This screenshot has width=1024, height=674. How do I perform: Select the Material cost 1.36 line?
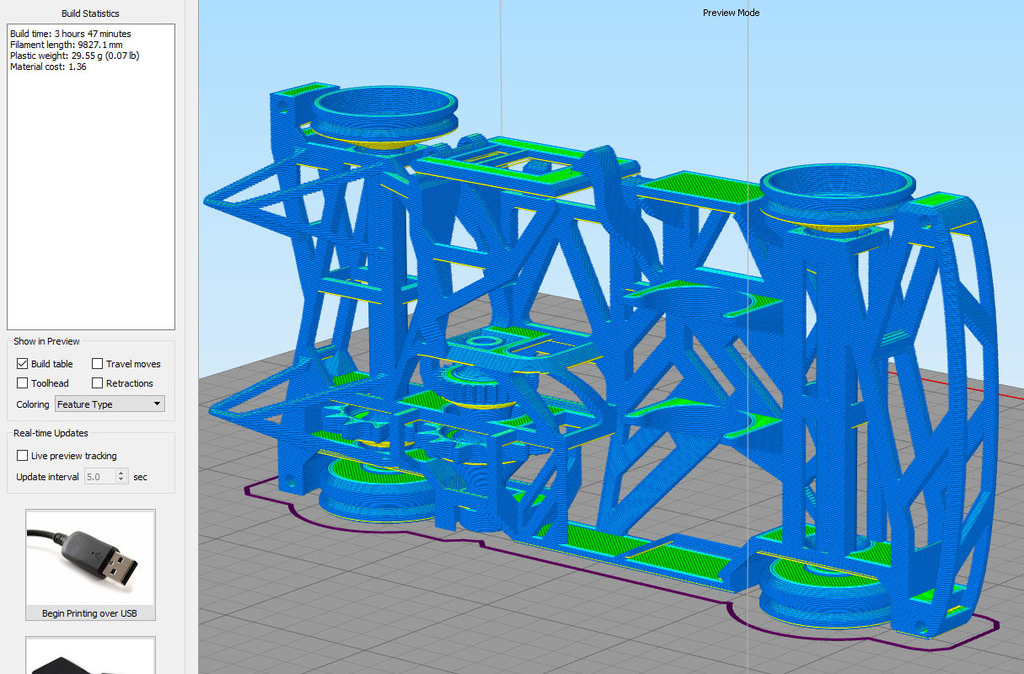pyautogui.click(x=48, y=67)
